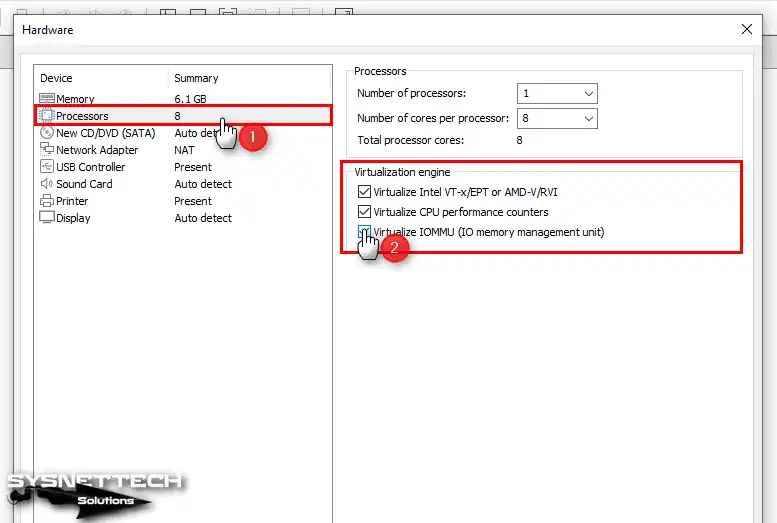This screenshot has height=523, width=777.
Task: Click the Printer icon
Action: point(47,201)
